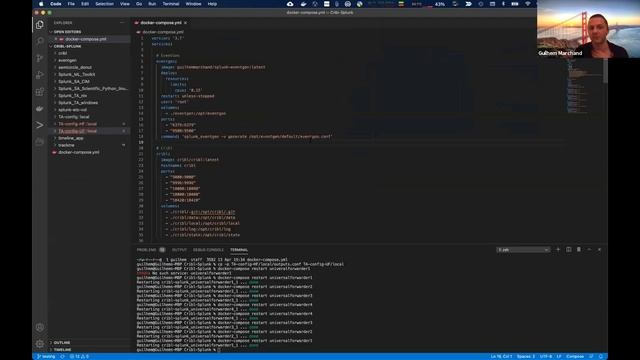Open the Explorer more actions ellipsis
Image resolution: width=640 pixels, height=360 pixels.
click(x=122, y=23)
